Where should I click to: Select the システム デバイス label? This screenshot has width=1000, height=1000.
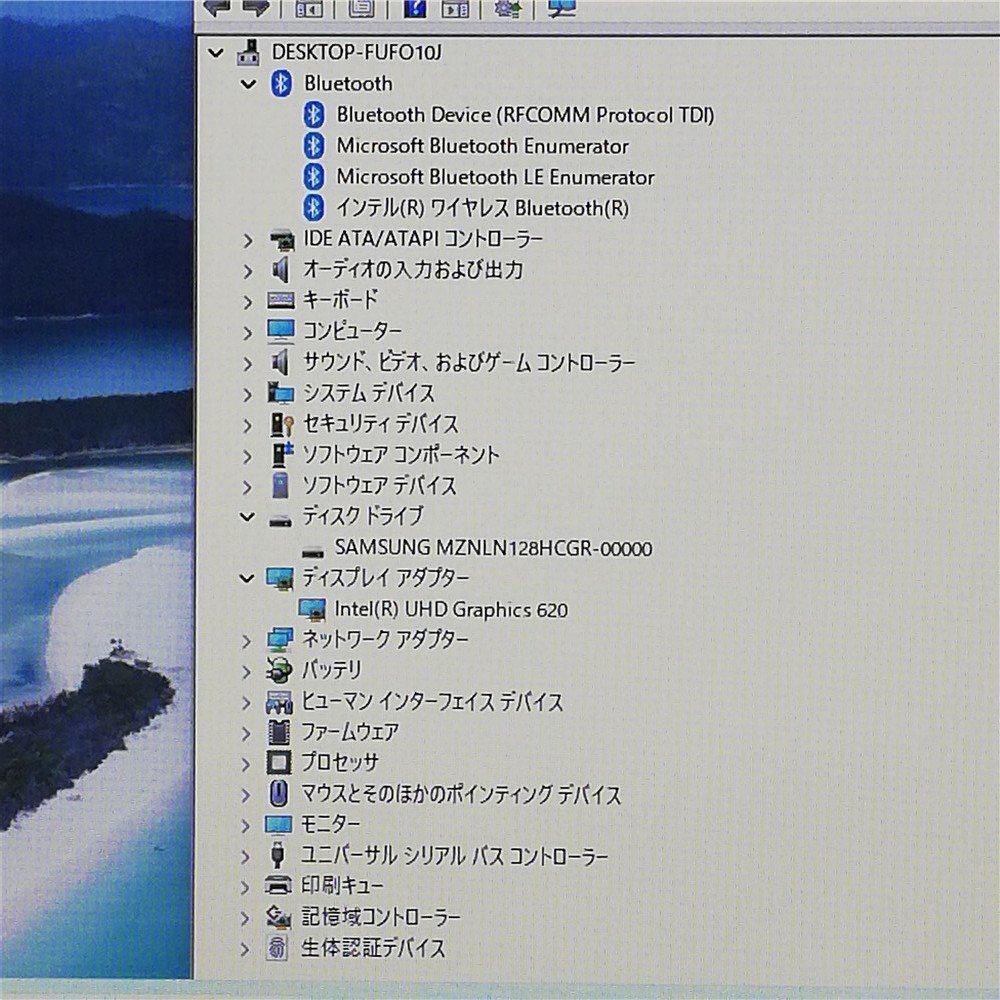coord(369,393)
